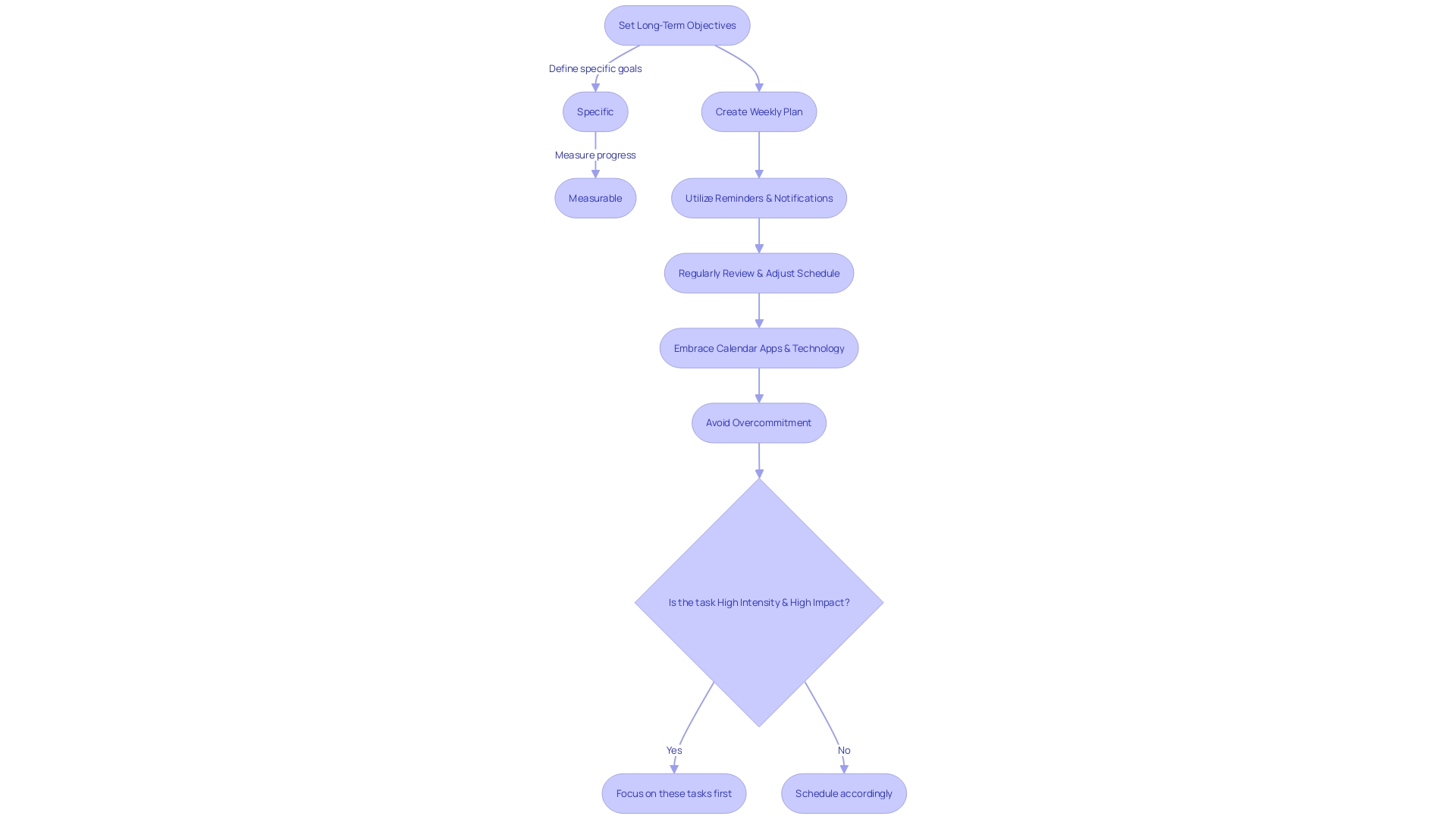Screen dimensions: 1456x819
Task: Click the Specific goal node
Action: pos(595,111)
